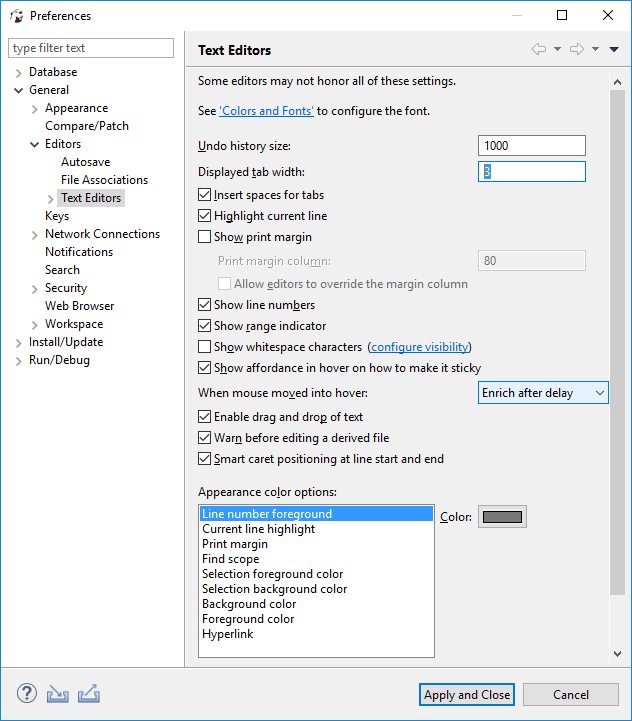Screen dimensions: 632x721
Task: Click the scrollbar up arrow
Action: (x=617, y=82)
